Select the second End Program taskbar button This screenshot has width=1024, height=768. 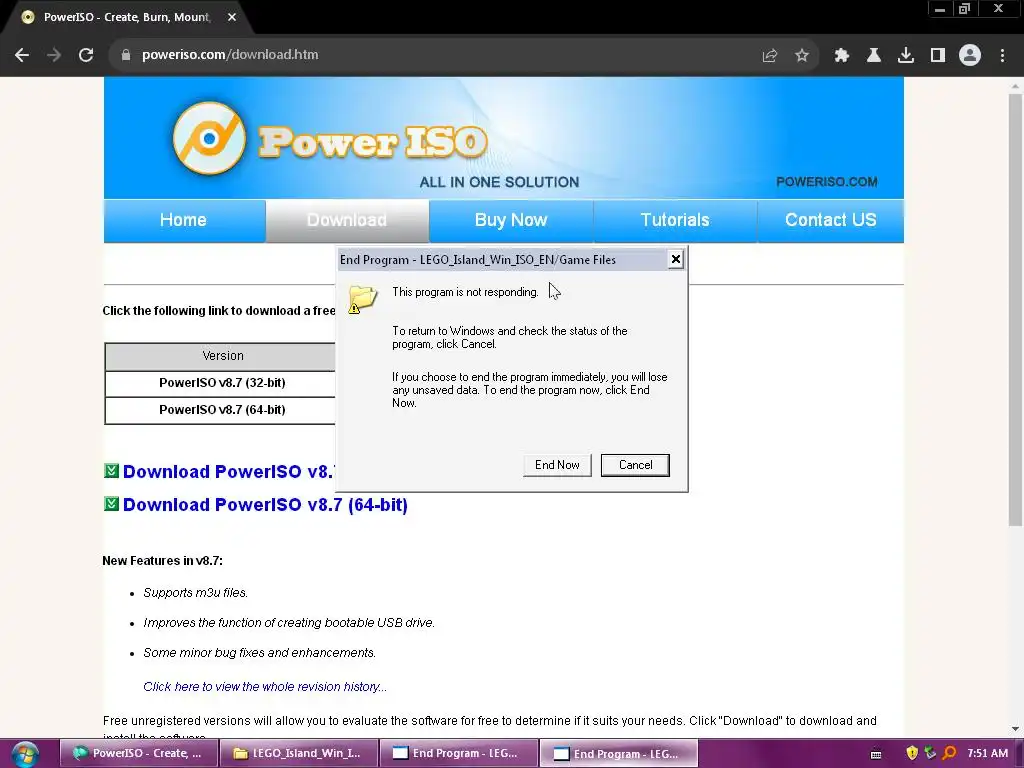[619, 754]
